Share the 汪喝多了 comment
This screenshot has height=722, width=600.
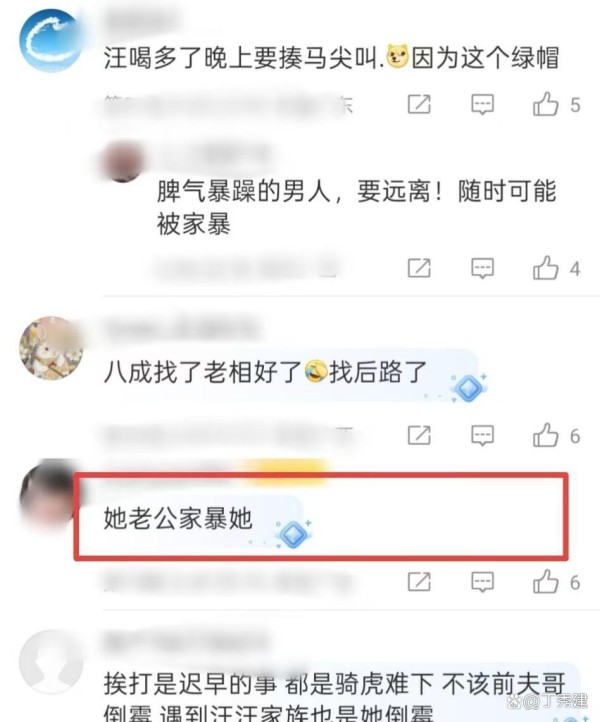coord(419,105)
